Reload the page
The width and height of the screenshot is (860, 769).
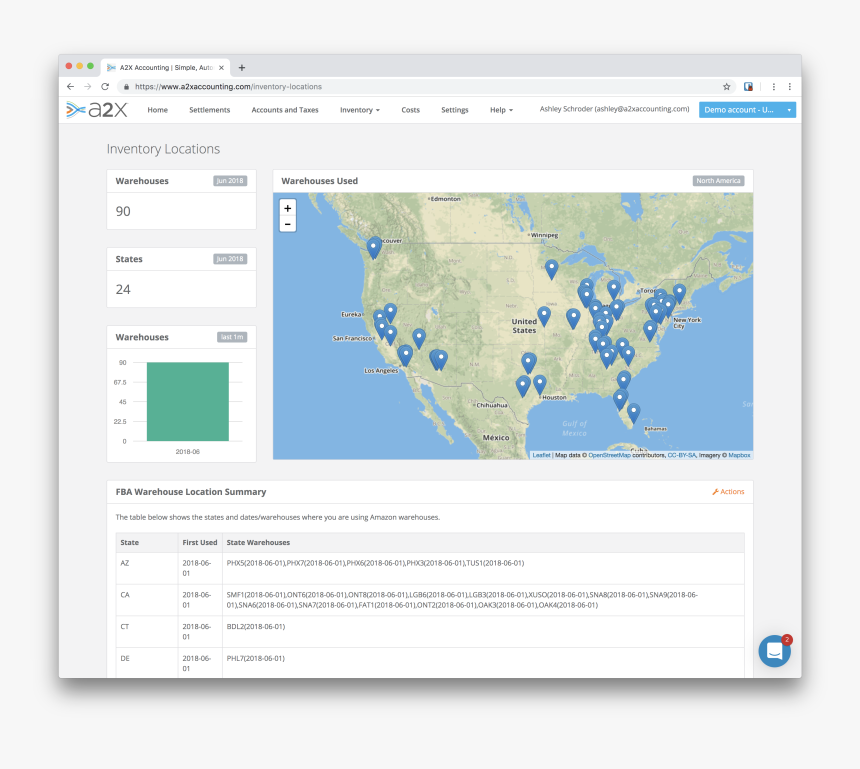point(105,87)
